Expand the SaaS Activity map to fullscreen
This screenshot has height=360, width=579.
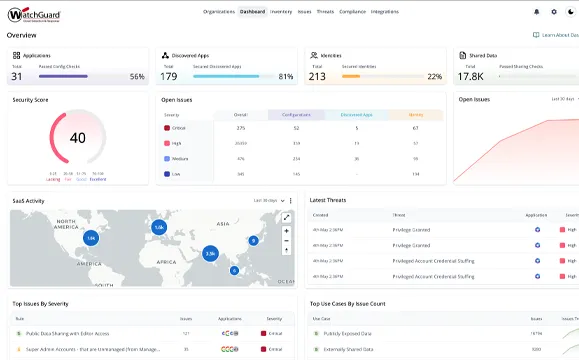click(286, 218)
